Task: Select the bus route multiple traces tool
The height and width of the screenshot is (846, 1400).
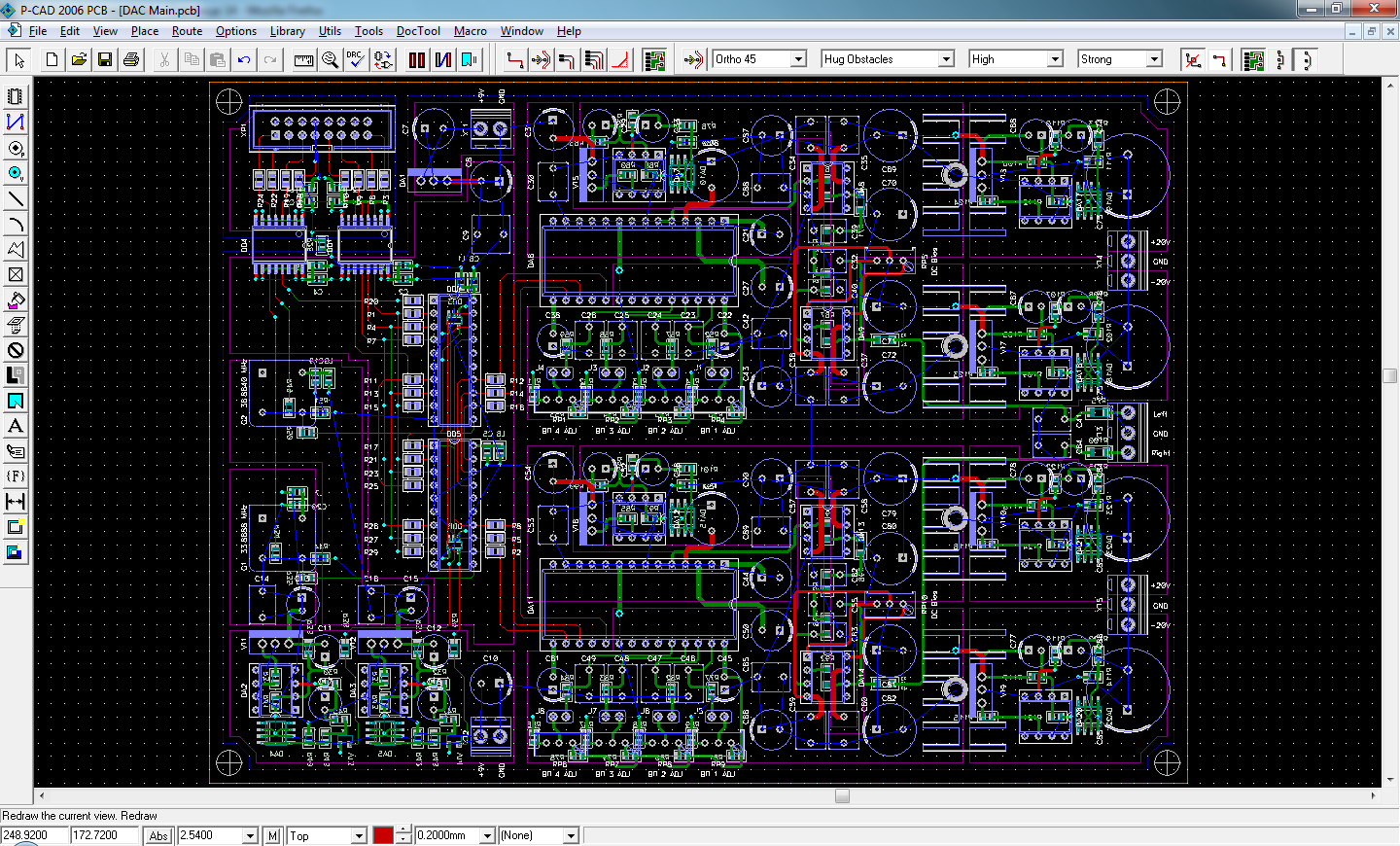Action: 594,60
